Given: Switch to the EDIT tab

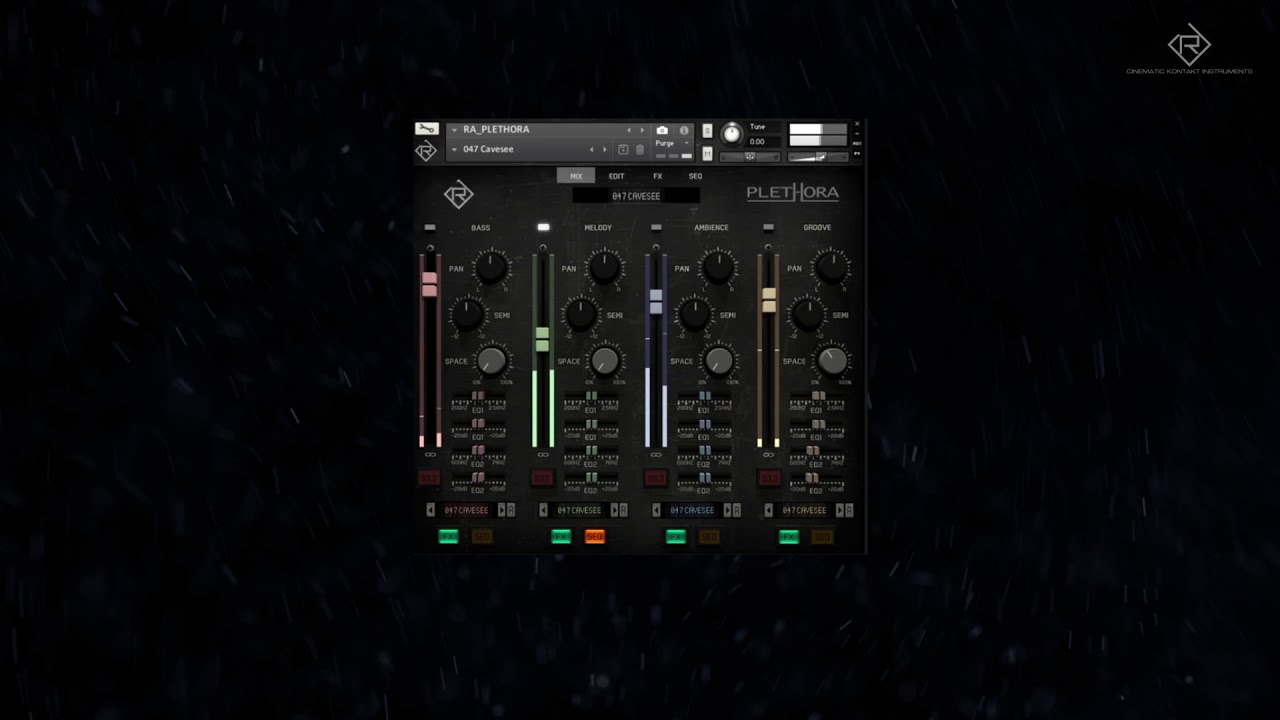Looking at the screenshot, I should (x=616, y=175).
